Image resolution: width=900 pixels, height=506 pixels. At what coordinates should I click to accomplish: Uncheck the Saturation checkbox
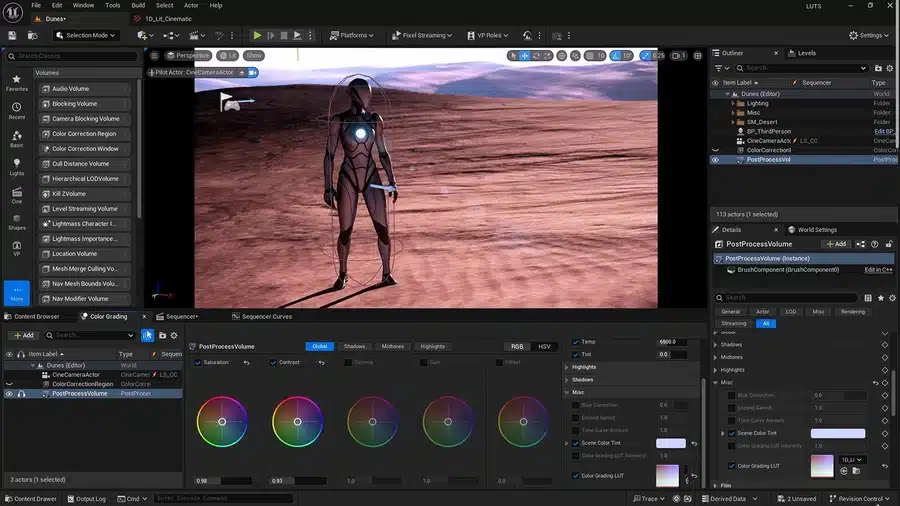[197, 362]
